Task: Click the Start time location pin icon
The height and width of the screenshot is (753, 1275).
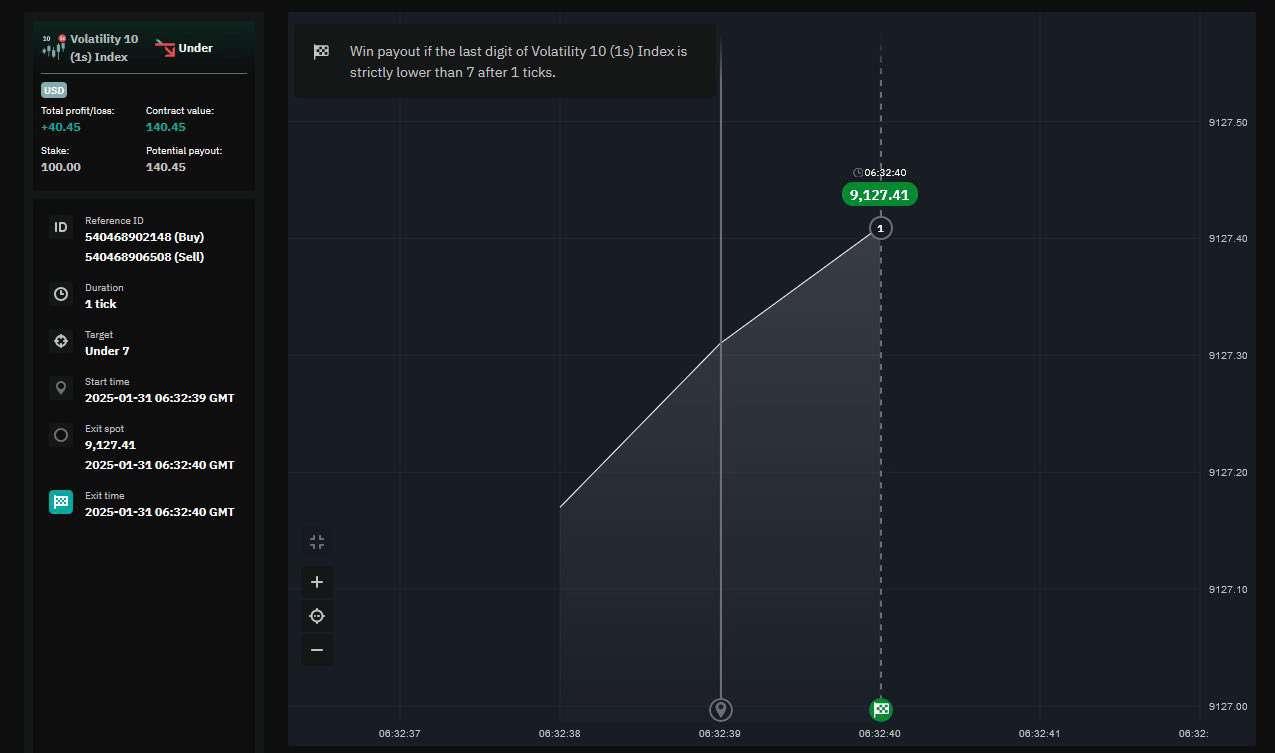Action: (x=61, y=388)
